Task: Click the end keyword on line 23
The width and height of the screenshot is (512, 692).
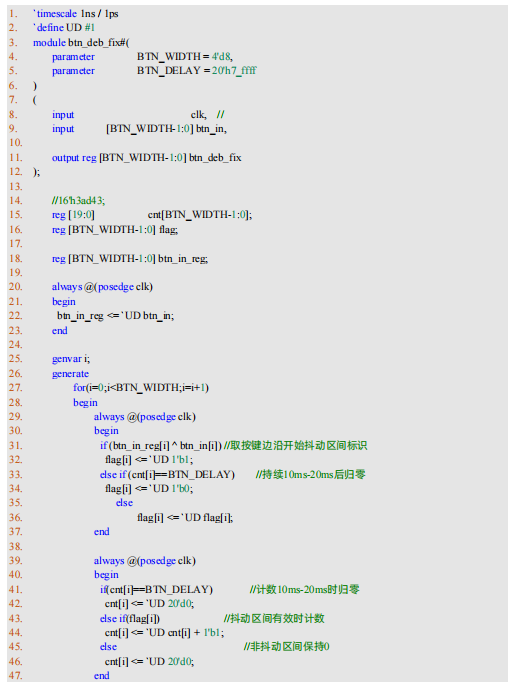Action: click(60, 331)
